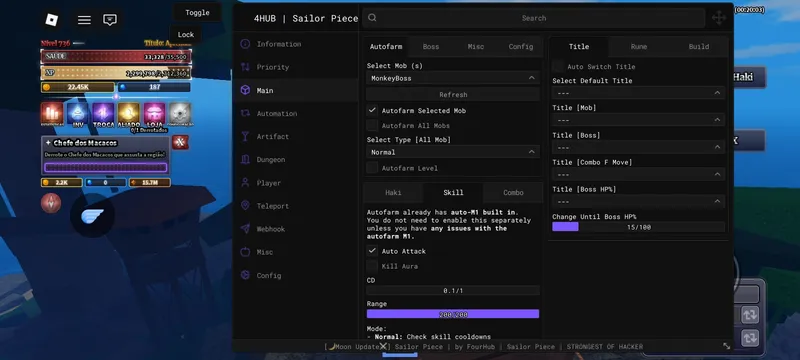Screen dimensions: 800x360
Task: Cancel quest with the red X icon
Action: click(180, 142)
